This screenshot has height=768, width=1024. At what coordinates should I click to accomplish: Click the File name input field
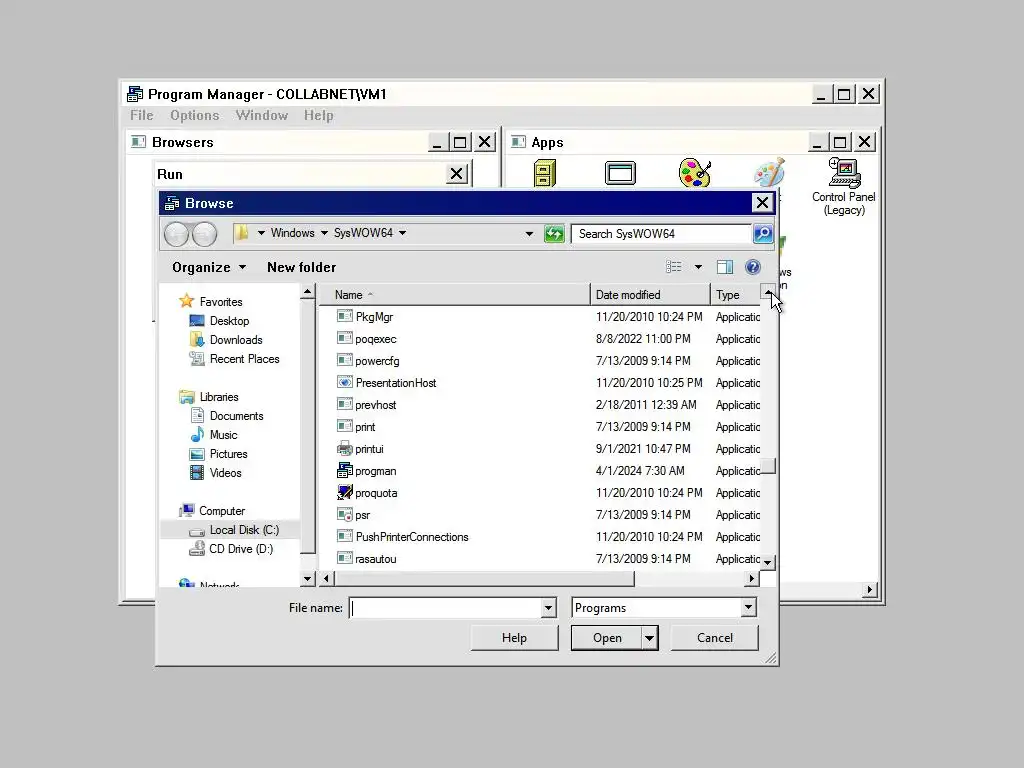[447, 608]
